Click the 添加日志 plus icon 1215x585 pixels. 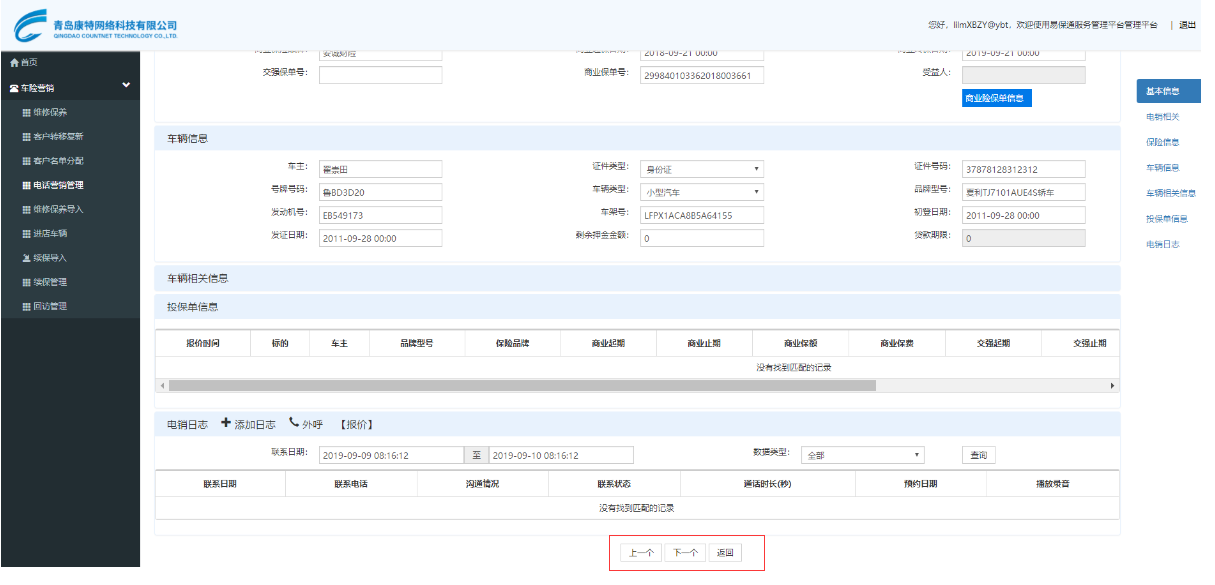226,423
